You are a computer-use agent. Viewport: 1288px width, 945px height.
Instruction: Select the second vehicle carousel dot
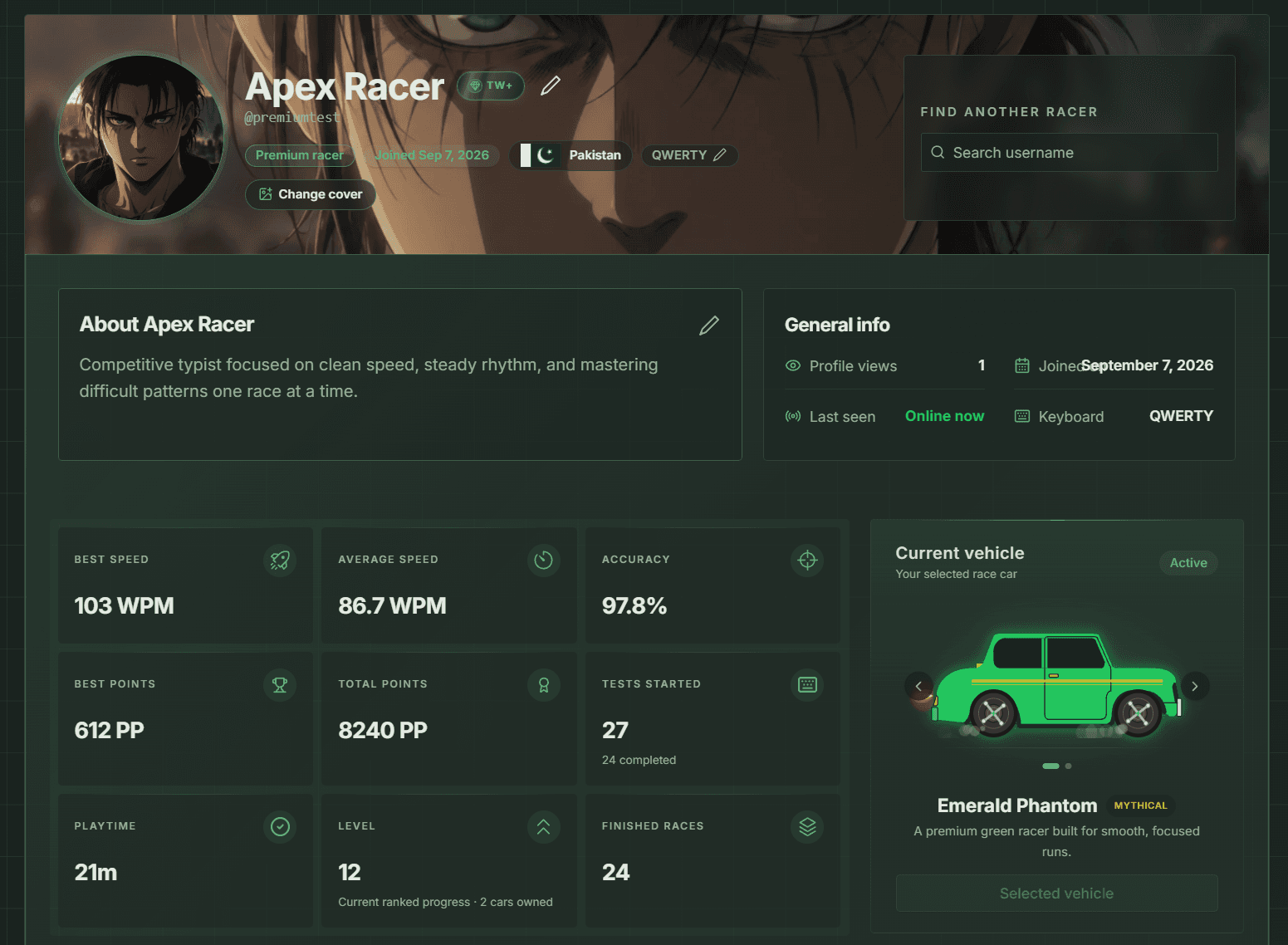1068,766
